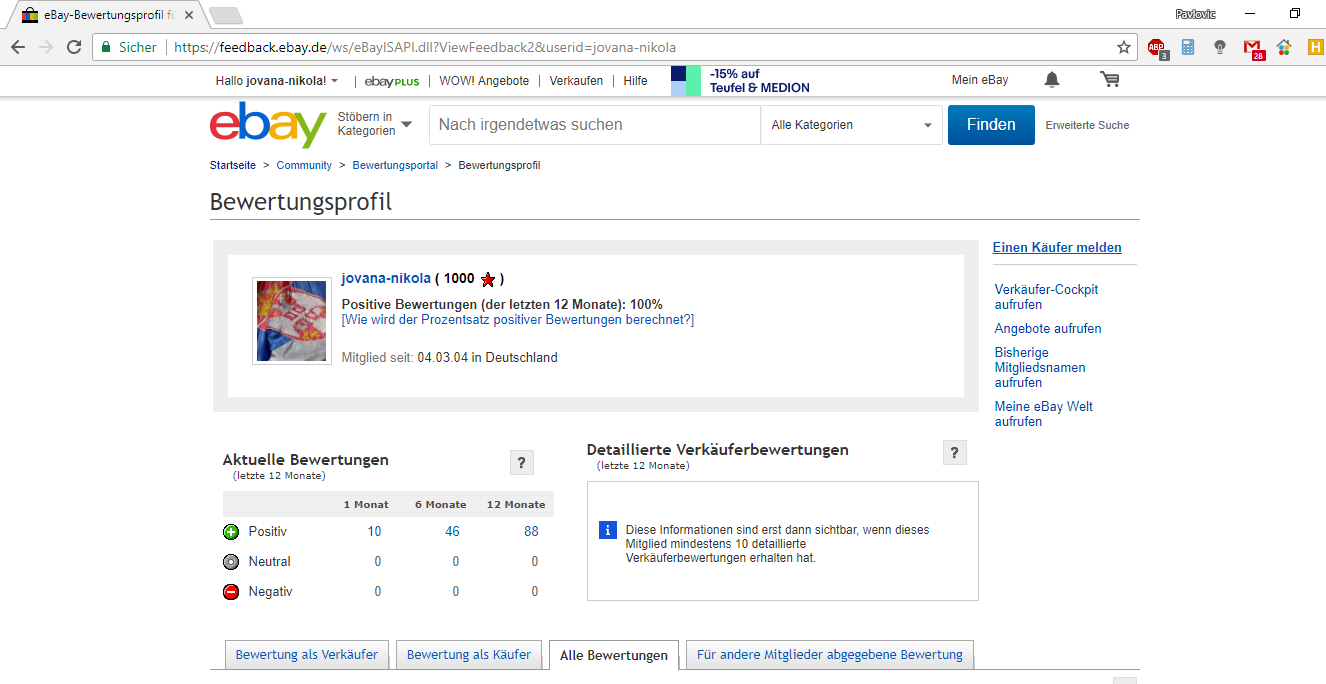Click the Finden search button
Image resolution: width=1326 pixels, height=684 pixels.
991,125
